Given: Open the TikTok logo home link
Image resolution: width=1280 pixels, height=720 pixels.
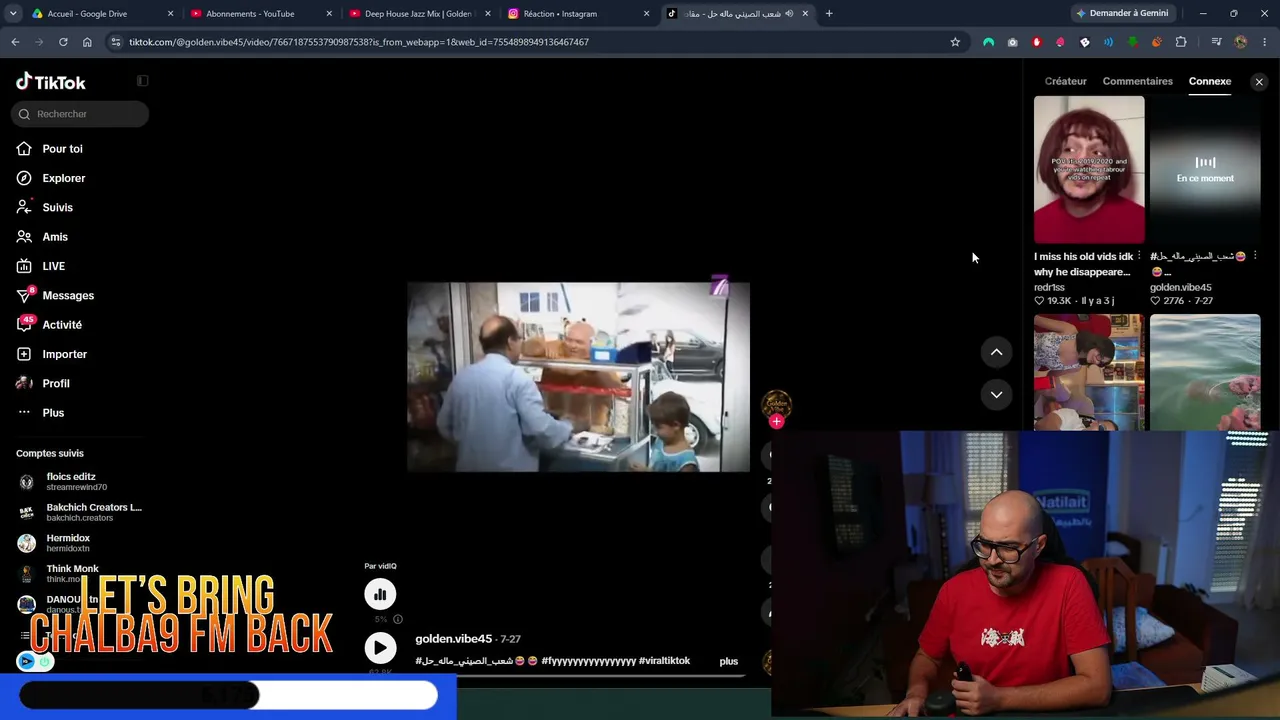Looking at the screenshot, I should 51,82.
